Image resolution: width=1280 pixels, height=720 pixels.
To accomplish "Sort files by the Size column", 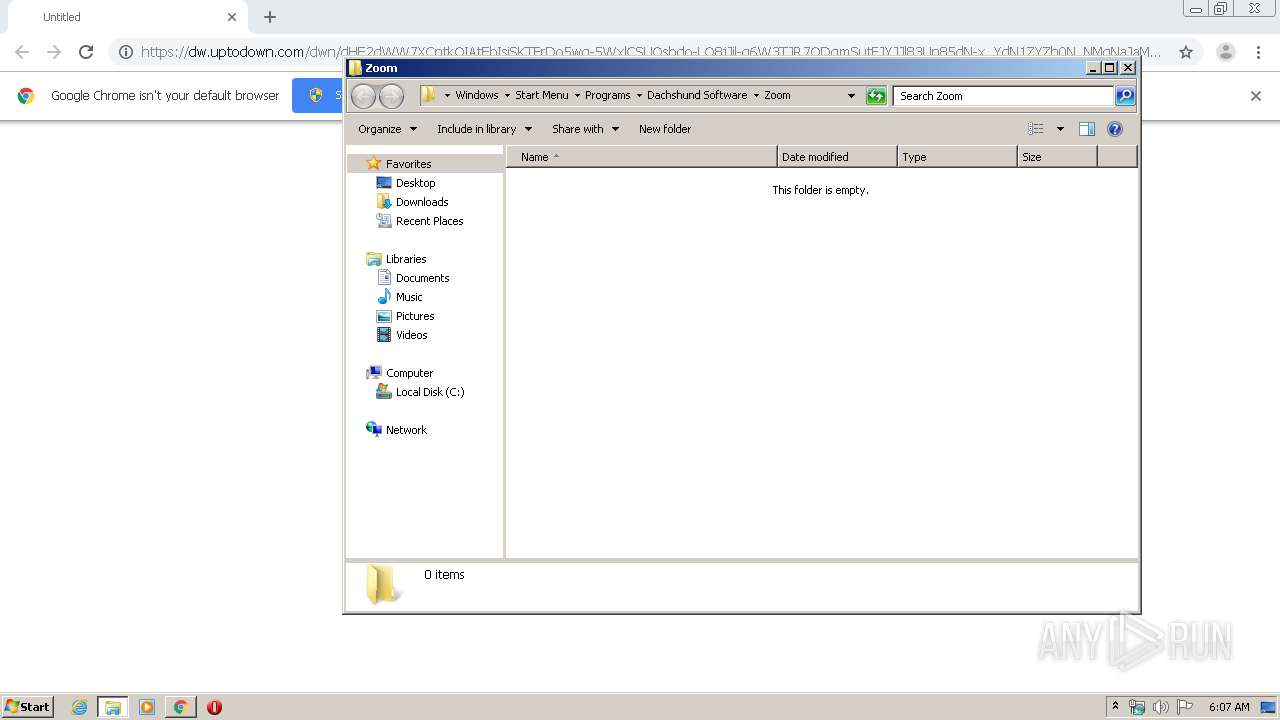I will [x=1057, y=157].
